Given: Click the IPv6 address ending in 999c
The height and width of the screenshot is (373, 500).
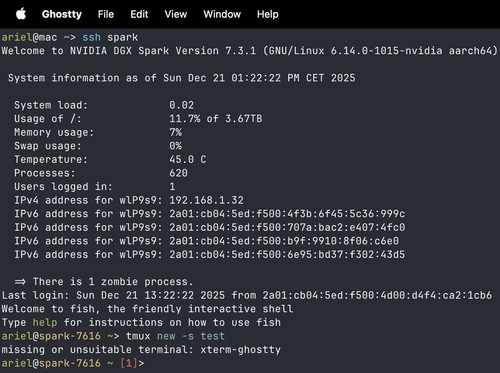Looking at the screenshot, I should click(x=287, y=214).
